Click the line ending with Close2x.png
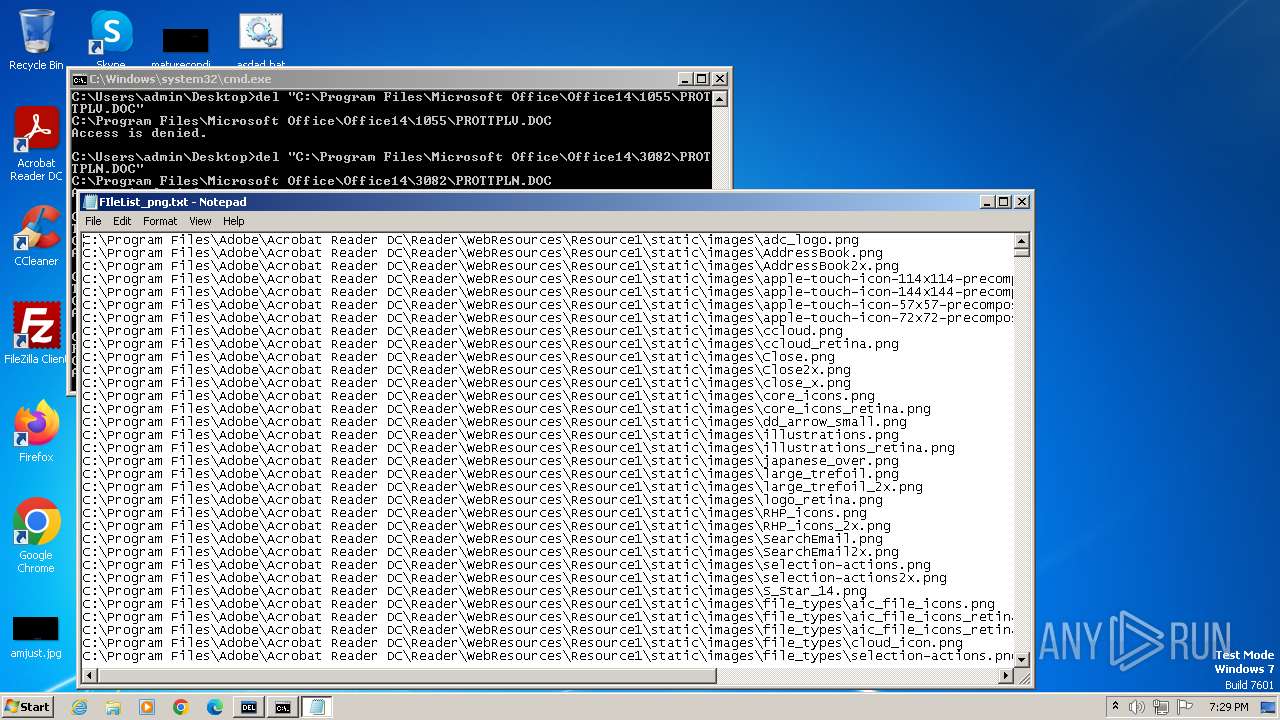Screen dimensions: 1280x720 pyautogui.click(x=466, y=370)
